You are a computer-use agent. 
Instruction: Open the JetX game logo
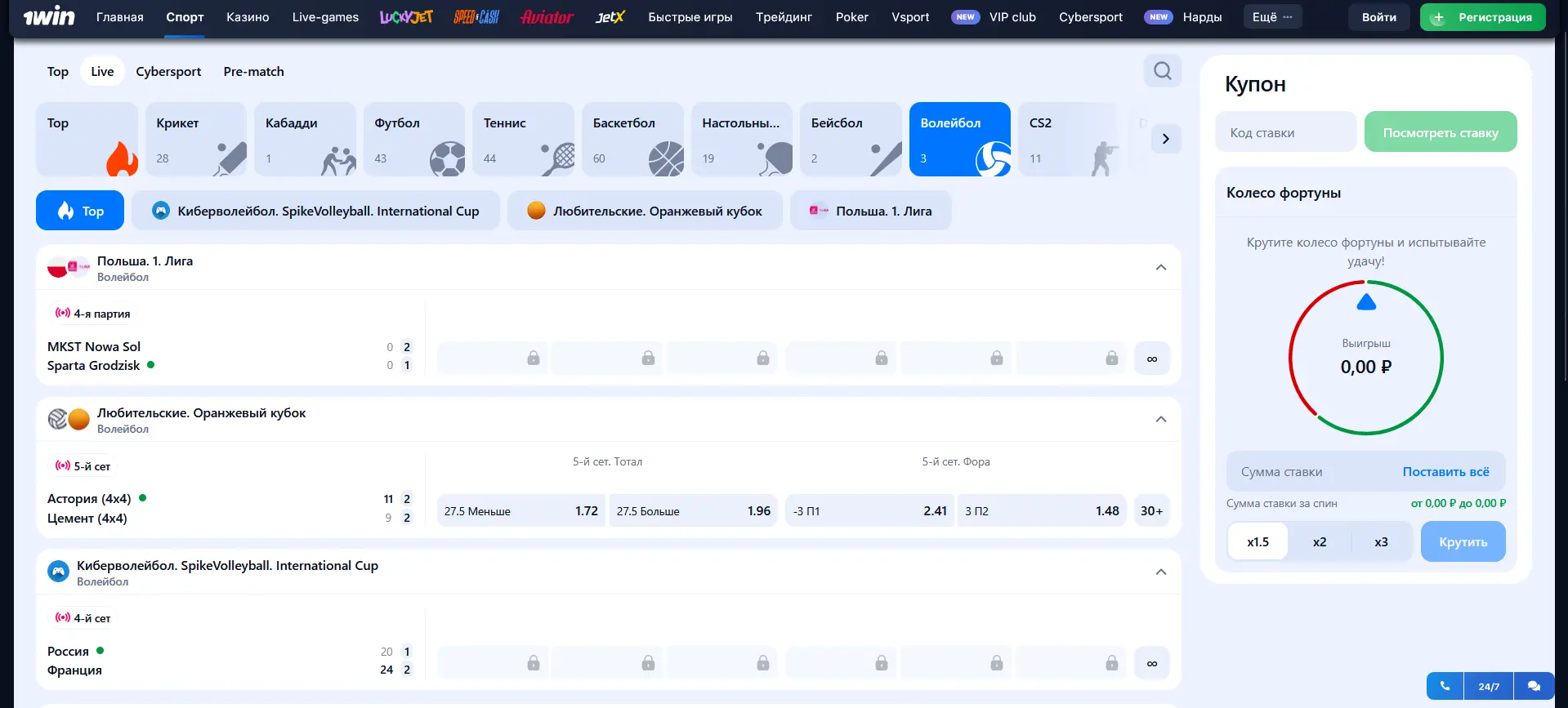[x=610, y=17]
